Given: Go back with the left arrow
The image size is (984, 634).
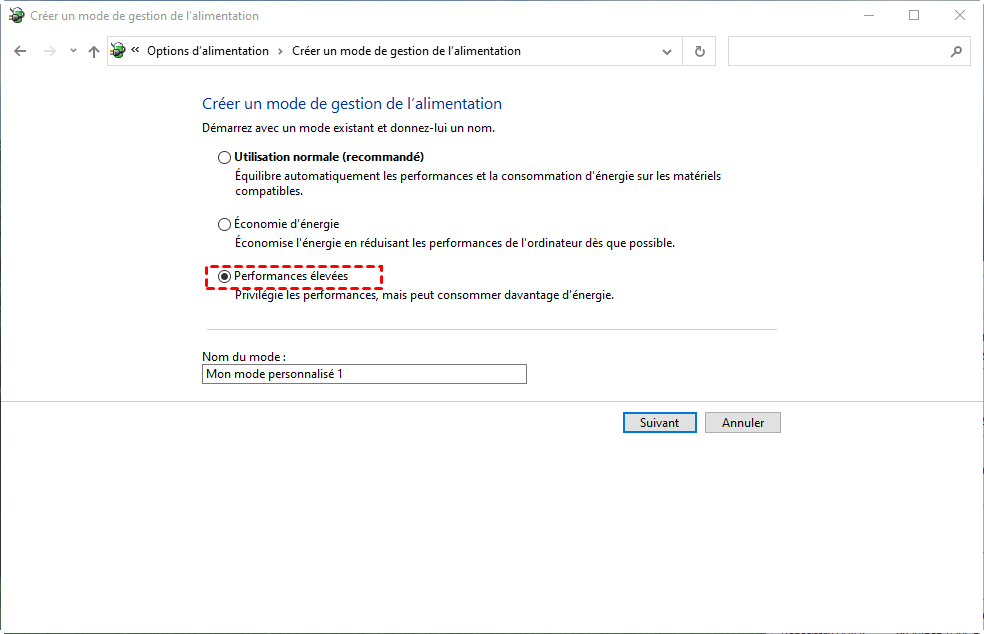Looking at the screenshot, I should click(x=20, y=51).
